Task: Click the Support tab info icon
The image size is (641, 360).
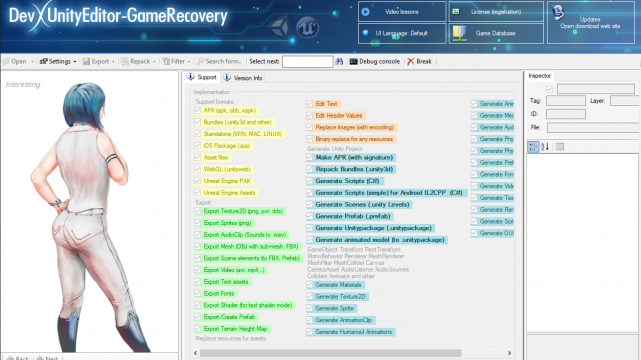Action: coord(191,77)
